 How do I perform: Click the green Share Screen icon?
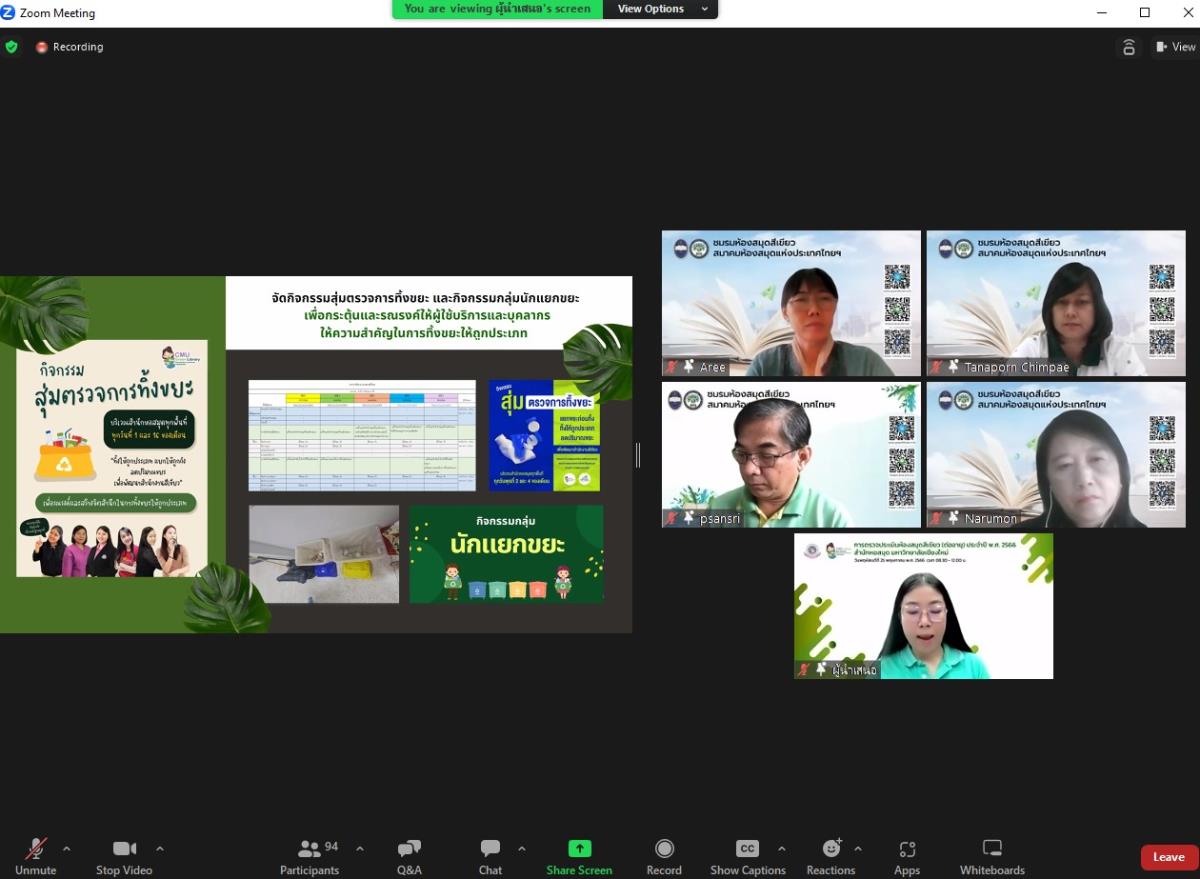(579, 848)
